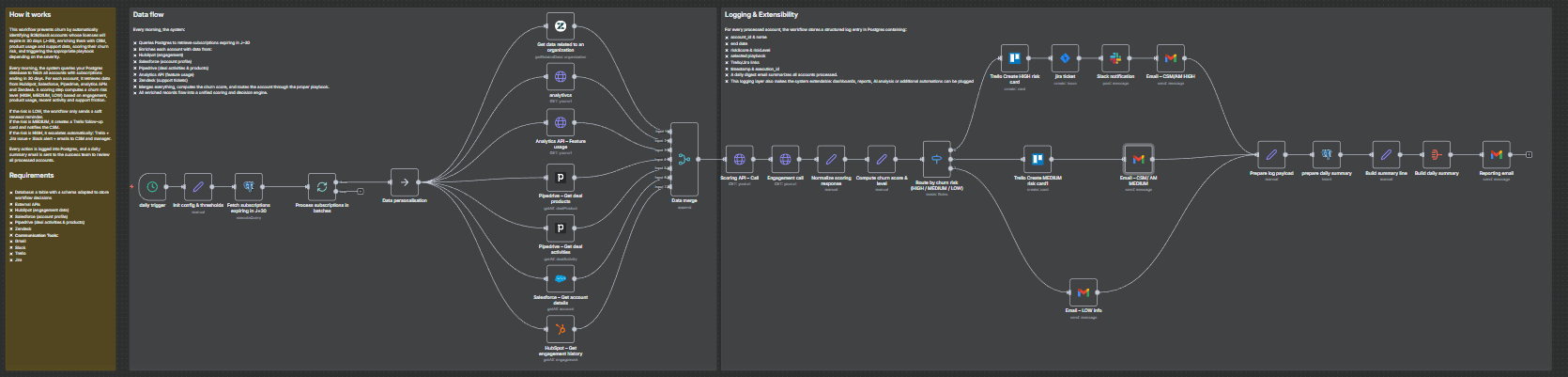
Task: Open the Trello Create HIGH risk card node
Action: click(1014, 58)
